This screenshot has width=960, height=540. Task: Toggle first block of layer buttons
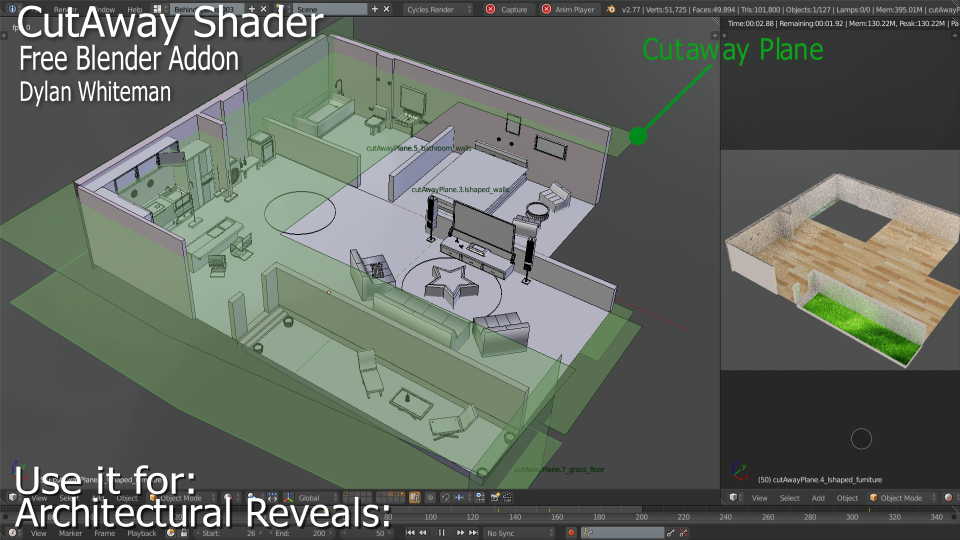357,498
